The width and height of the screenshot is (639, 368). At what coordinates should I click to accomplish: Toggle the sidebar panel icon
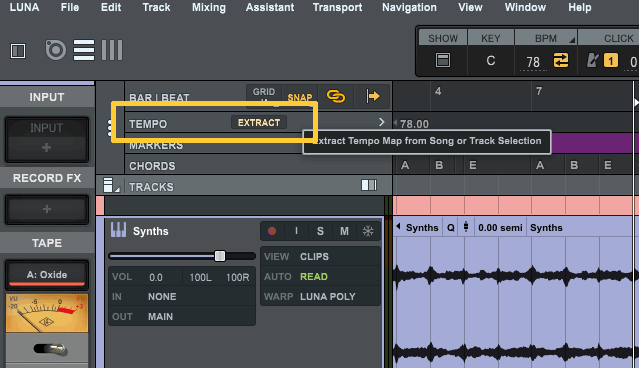(x=18, y=51)
